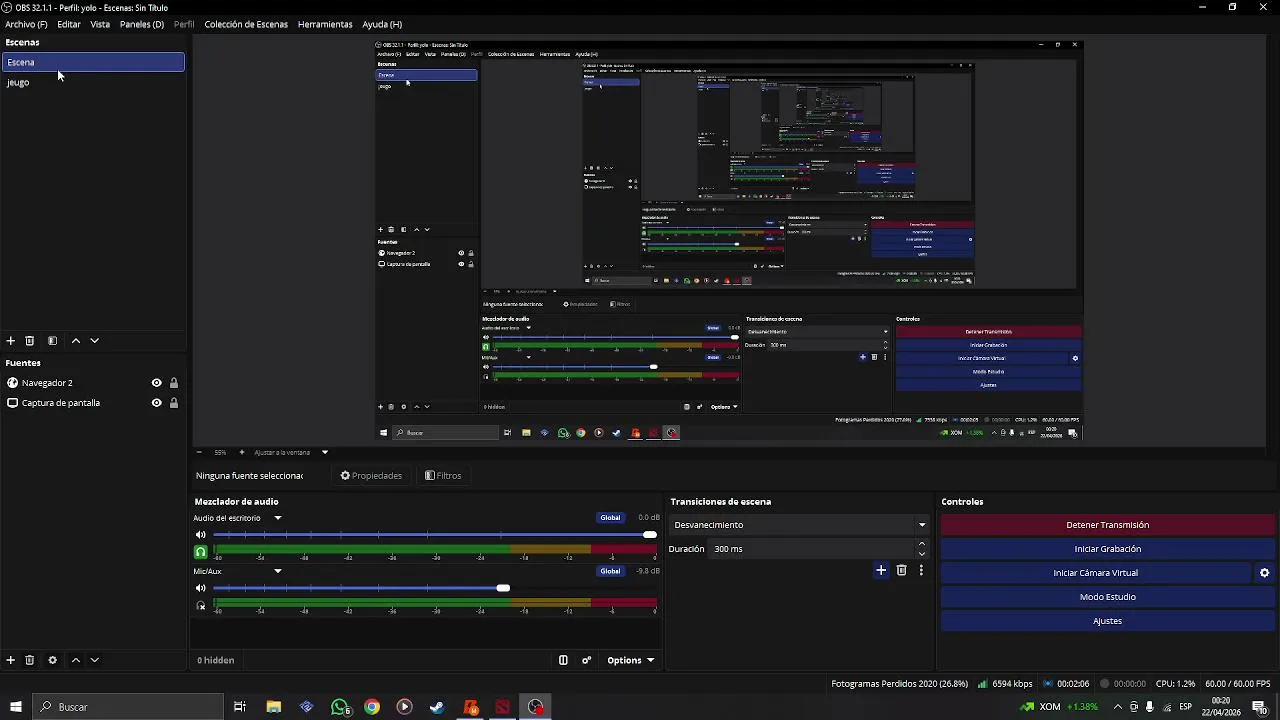Zoom out the preview with the minus icon
The width and height of the screenshot is (1280, 720).
point(199,452)
